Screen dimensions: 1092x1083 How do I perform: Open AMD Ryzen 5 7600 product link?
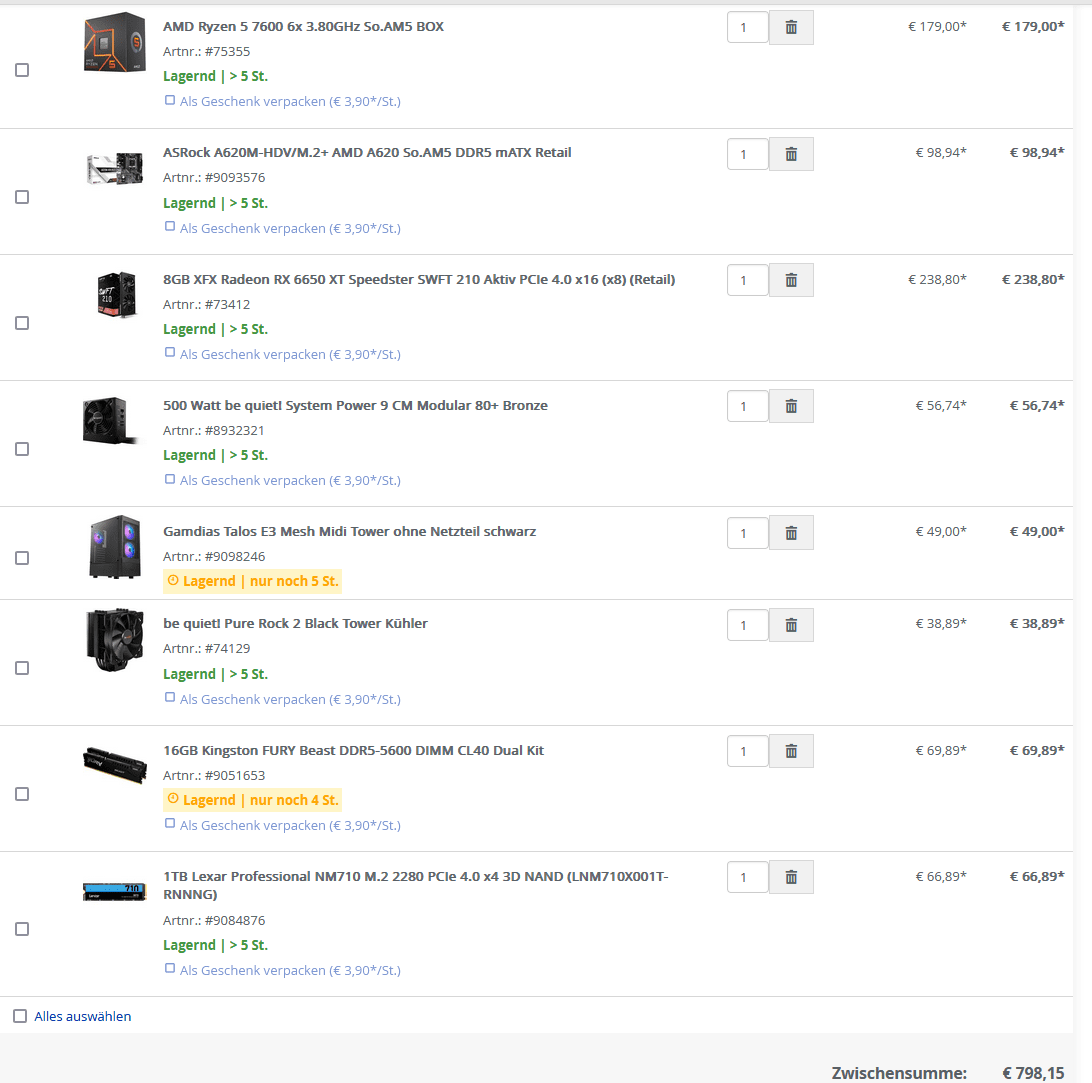pos(303,26)
